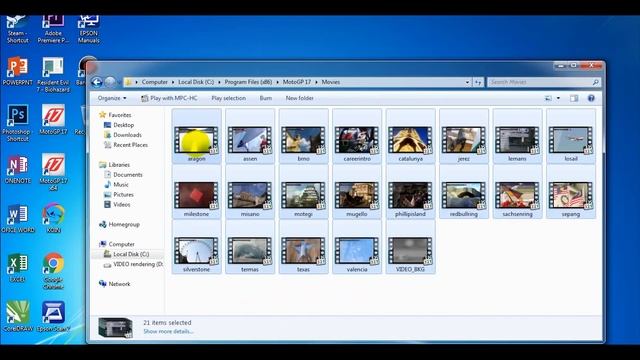Open the Organize dropdown menu
This screenshot has width=640, height=360.
[x=112, y=98]
